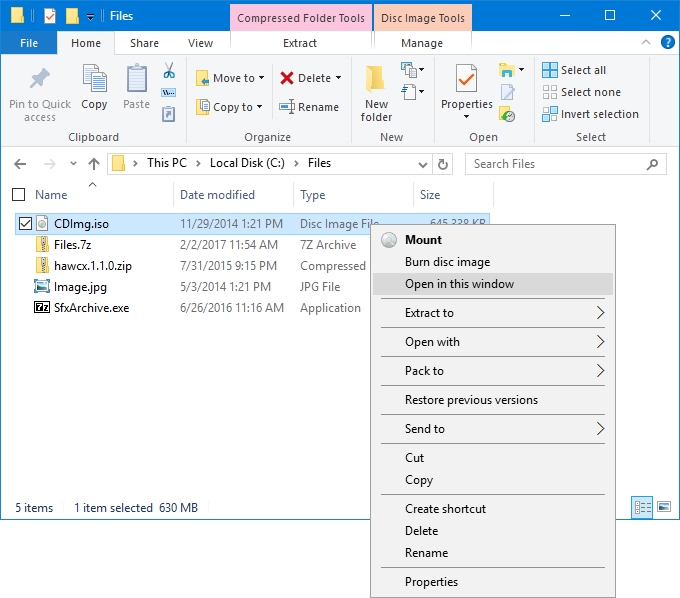Expand the Open button dropdown arrow

(x=522, y=69)
